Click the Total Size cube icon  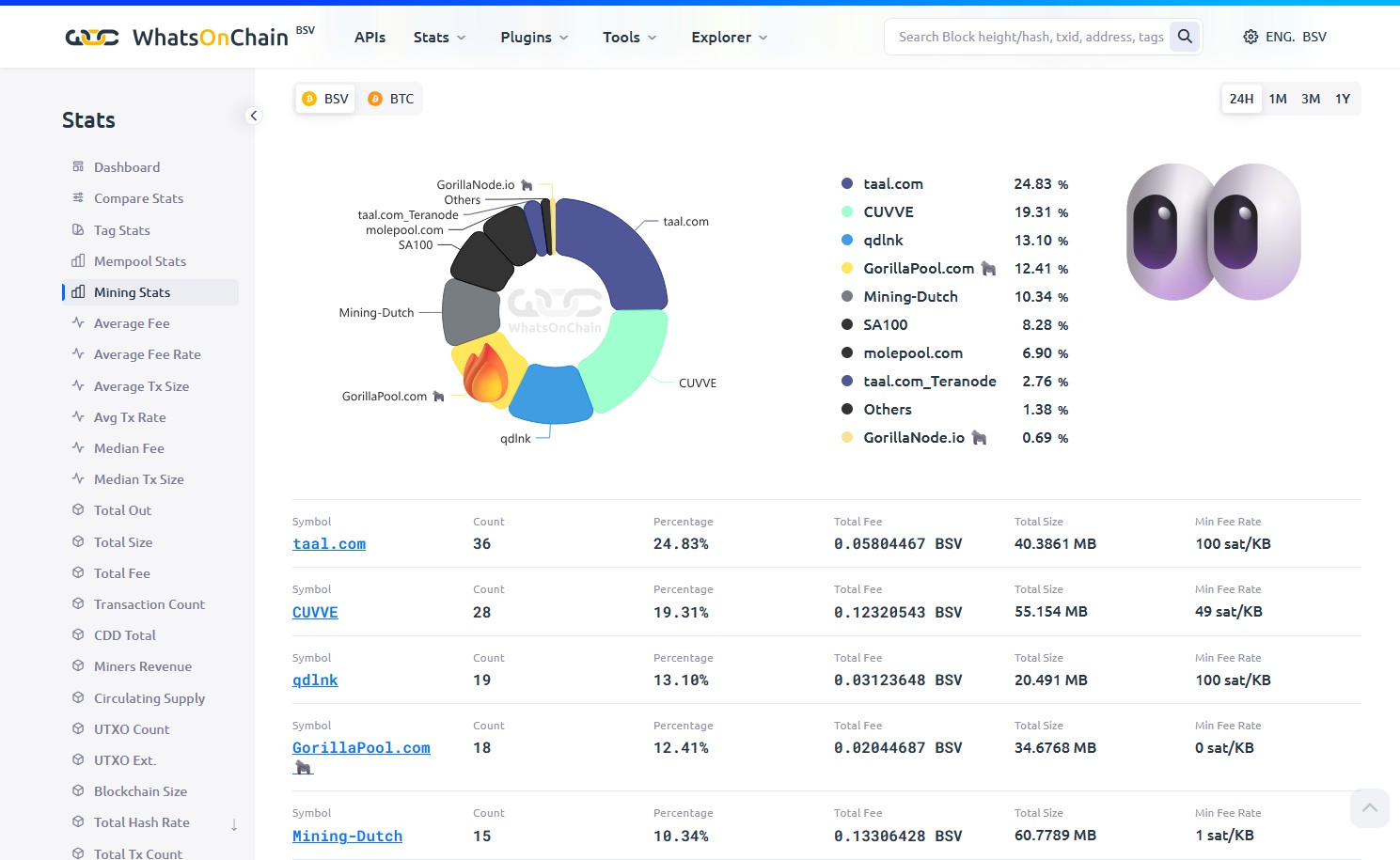point(78,541)
